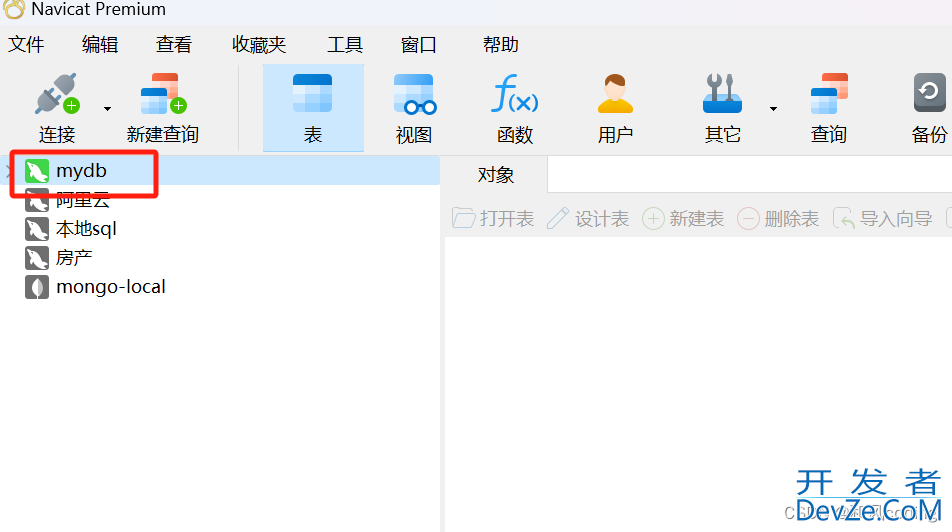
Task: Open the Window (窗口) menu
Action: pos(418,44)
